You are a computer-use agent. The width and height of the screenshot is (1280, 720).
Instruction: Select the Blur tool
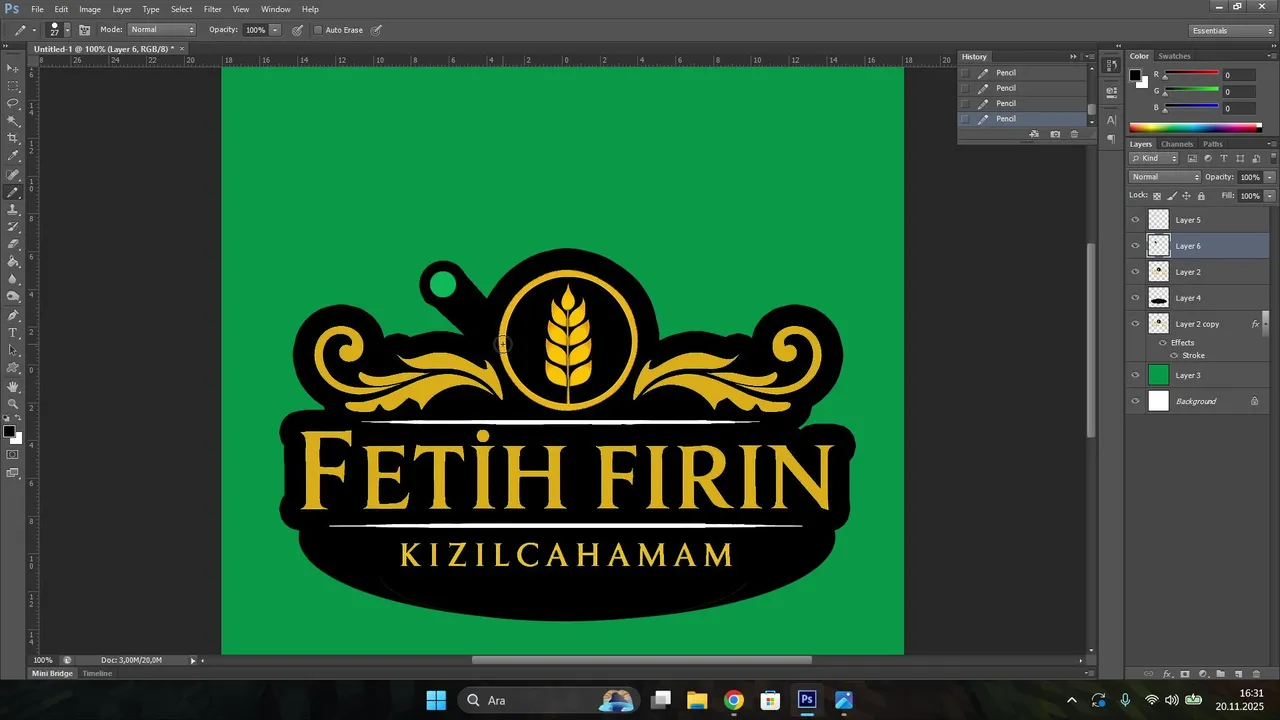pos(13,279)
